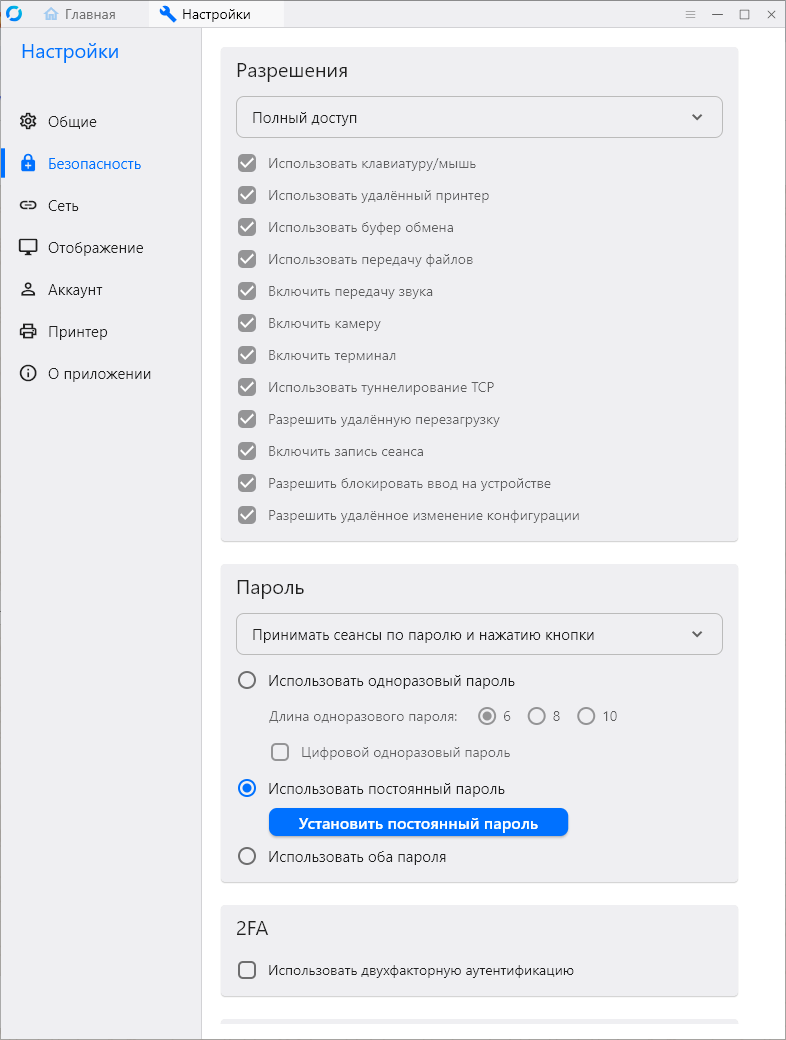
Task: Click the person icon for Аккаунт
Action: tap(28, 290)
